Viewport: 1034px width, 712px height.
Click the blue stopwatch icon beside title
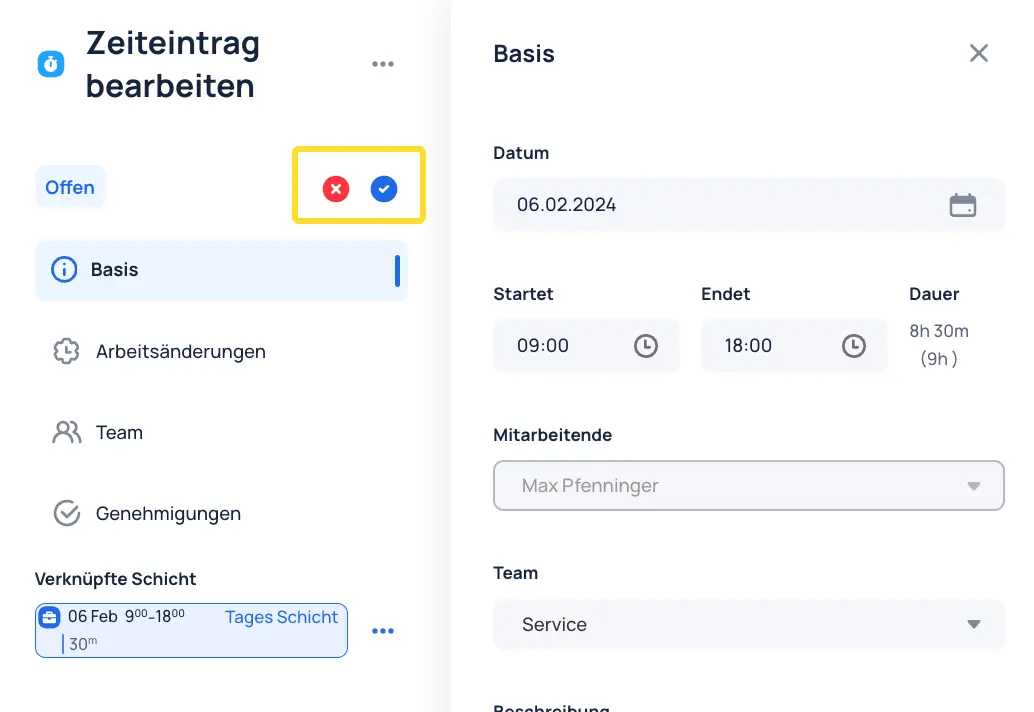[51, 64]
